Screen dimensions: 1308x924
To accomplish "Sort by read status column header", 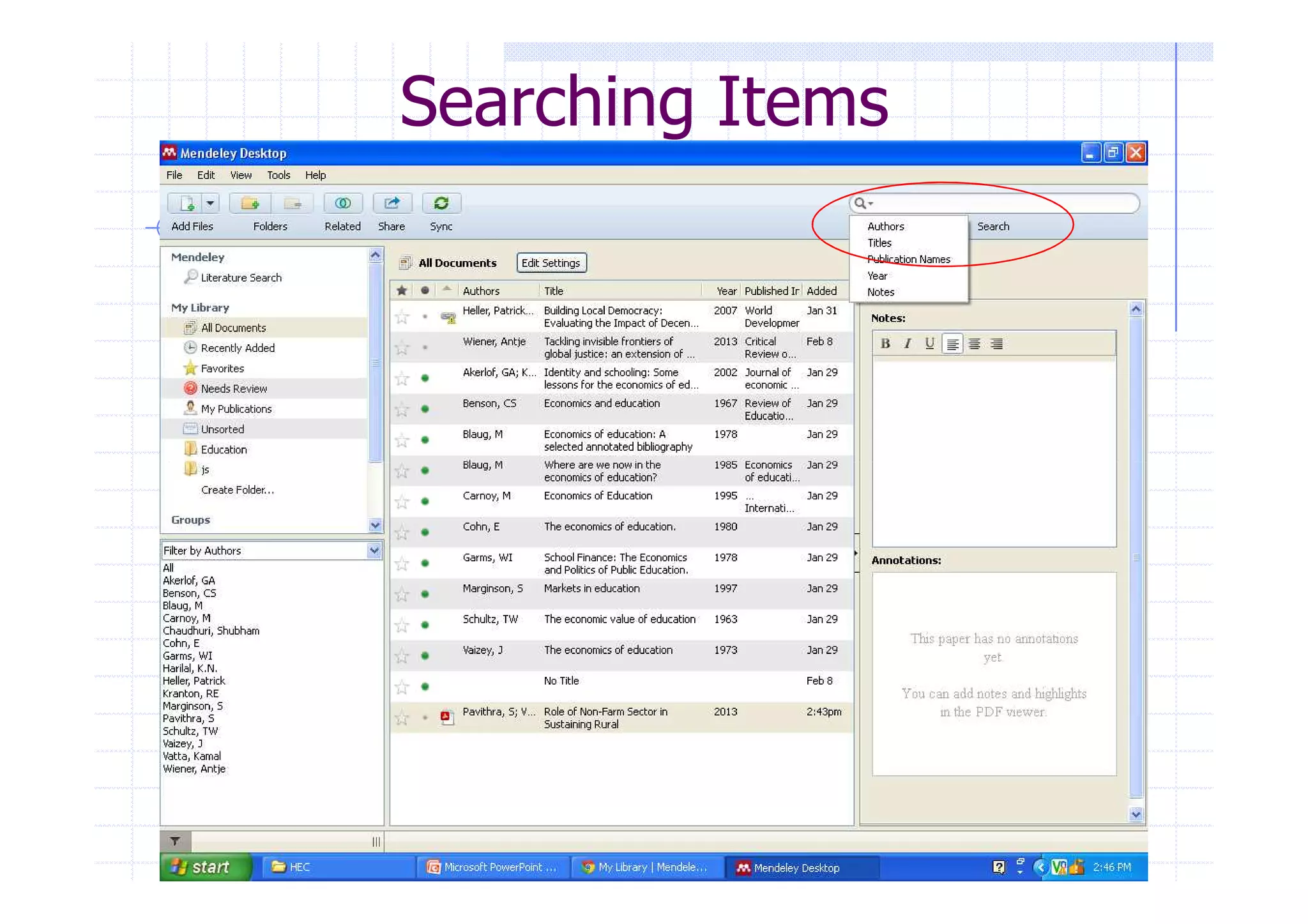I will pyautogui.click(x=425, y=291).
